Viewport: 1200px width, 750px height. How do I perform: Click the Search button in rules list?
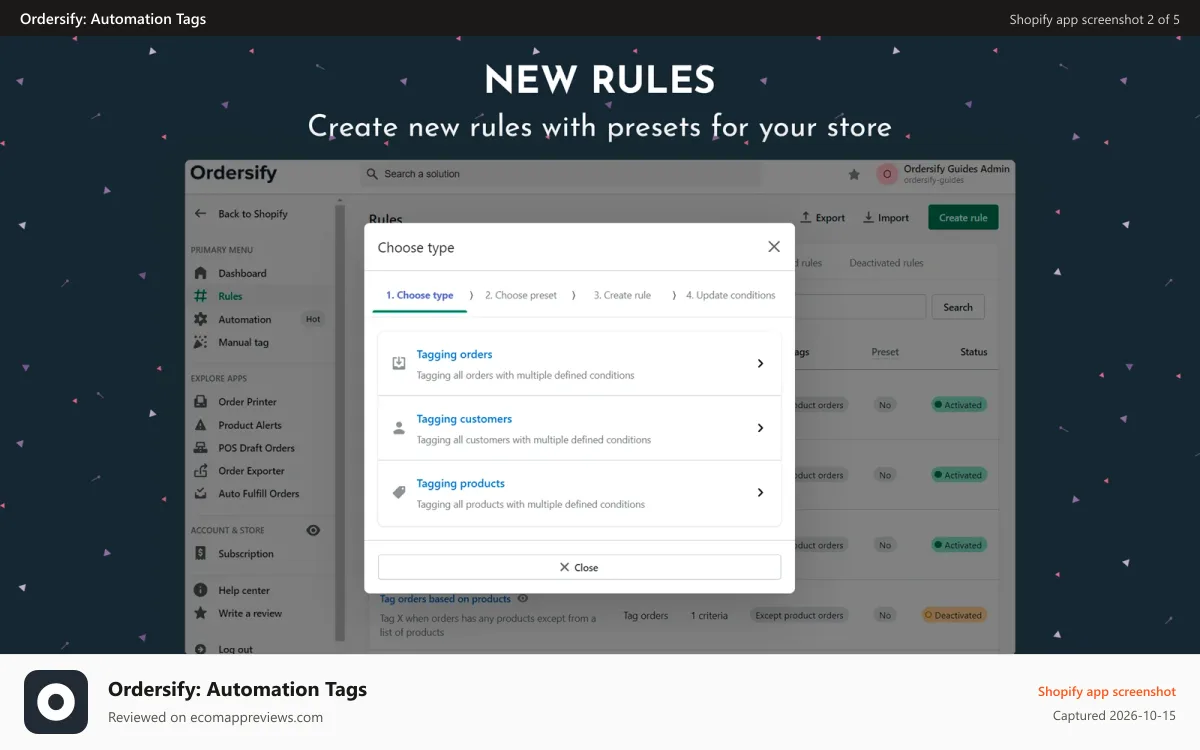[958, 307]
